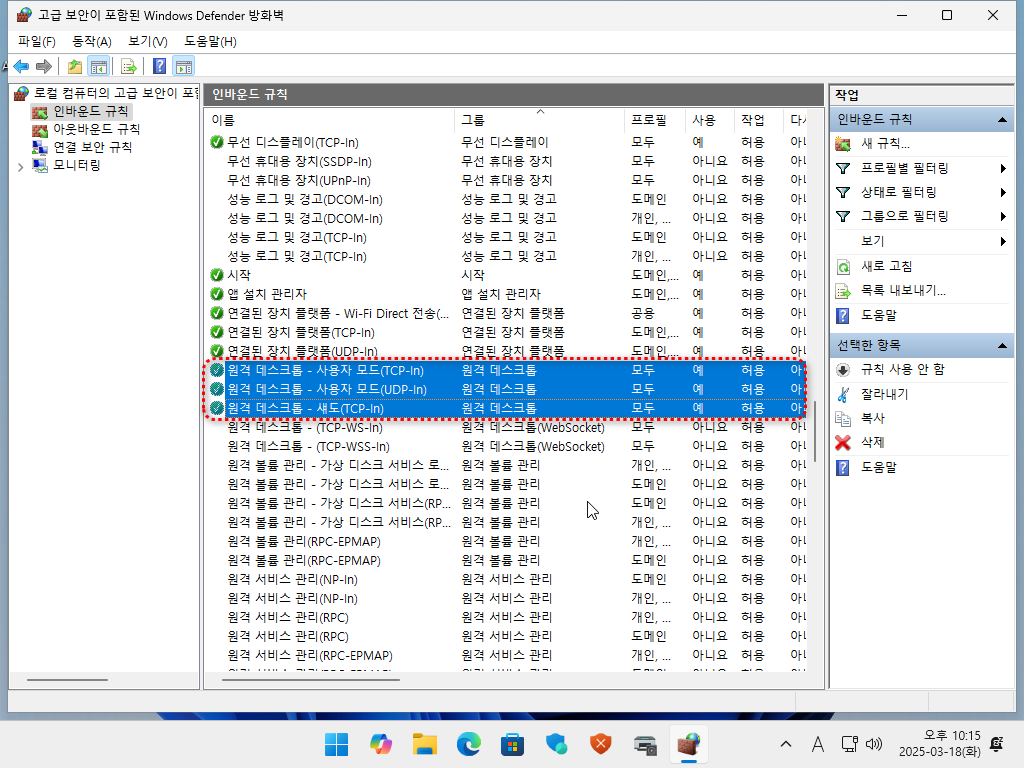Select rule 원격 데스크톱 - 섀도(TCP-In)
Image resolution: width=1024 pixels, height=768 pixels.
pos(506,408)
